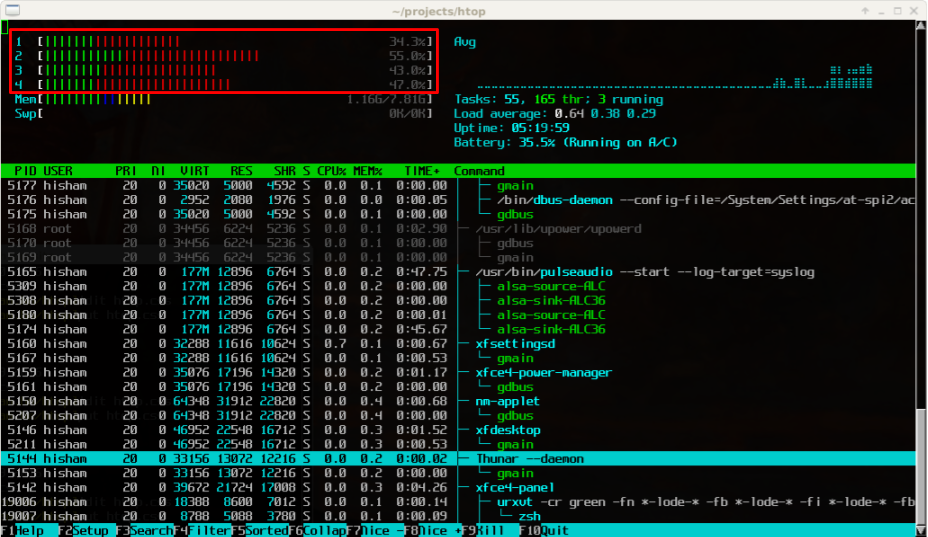Raise priority using F8 Nice +
928x537 pixels.
(x=434, y=530)
